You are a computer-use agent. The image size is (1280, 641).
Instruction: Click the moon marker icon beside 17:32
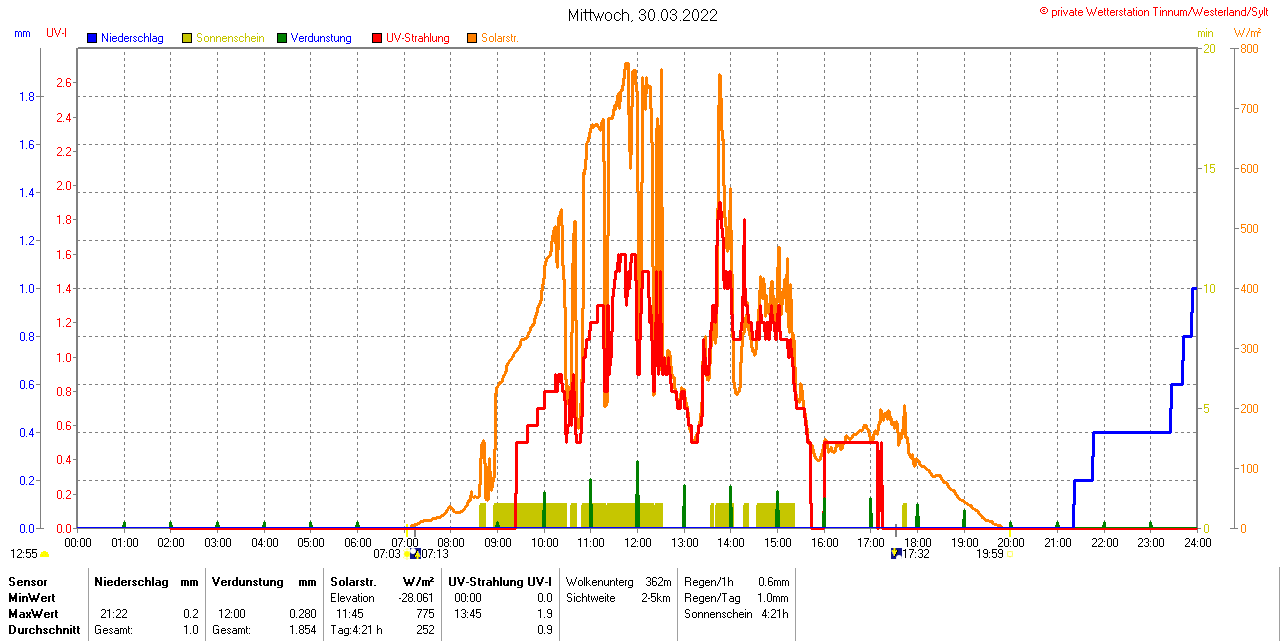896,553
